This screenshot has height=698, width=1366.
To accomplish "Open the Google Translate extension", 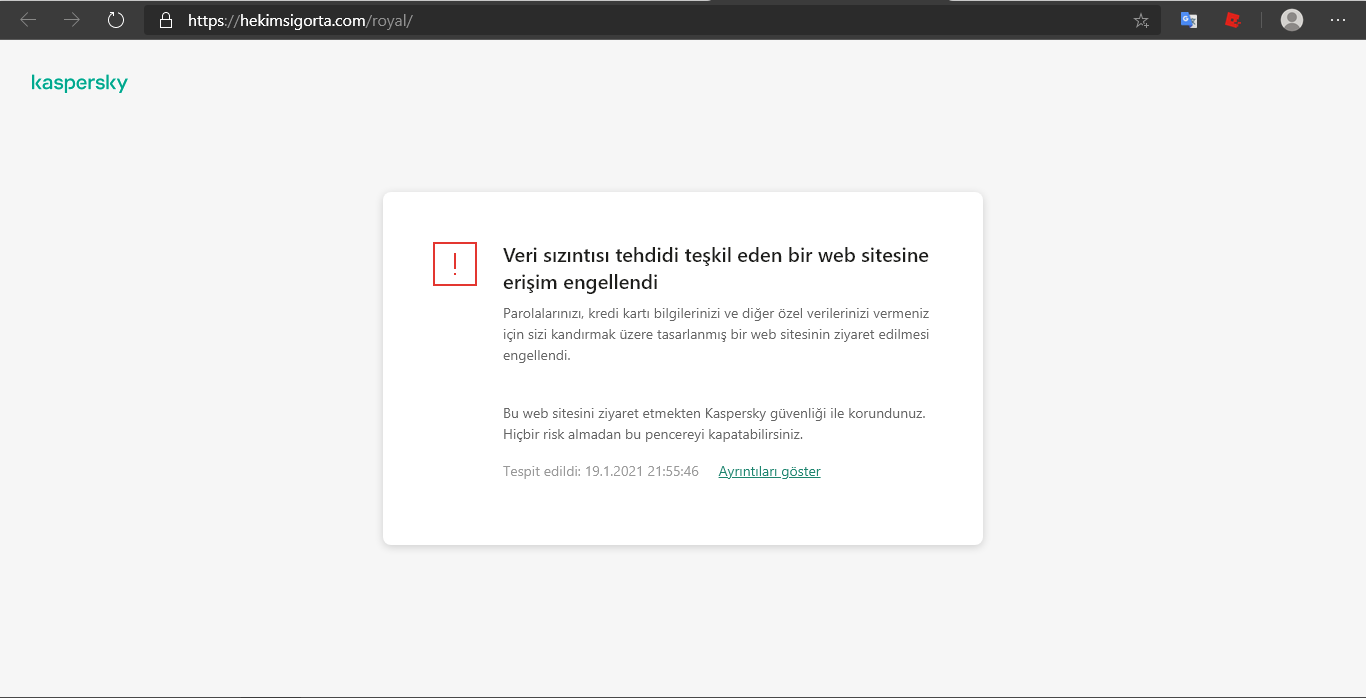I will [1189, 20].
